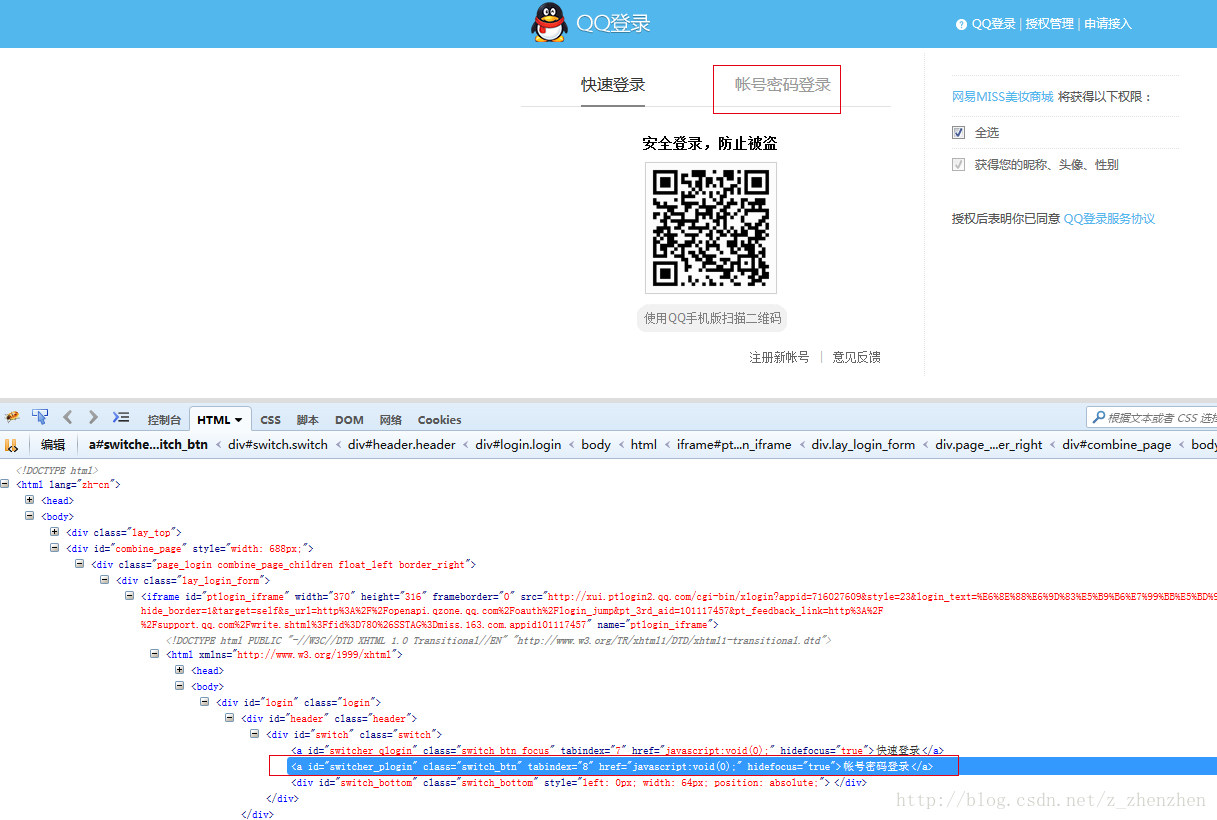Collapse the div class="page_login" node
The width and height of the screenshot is (1217, 820).
point(80,564)
